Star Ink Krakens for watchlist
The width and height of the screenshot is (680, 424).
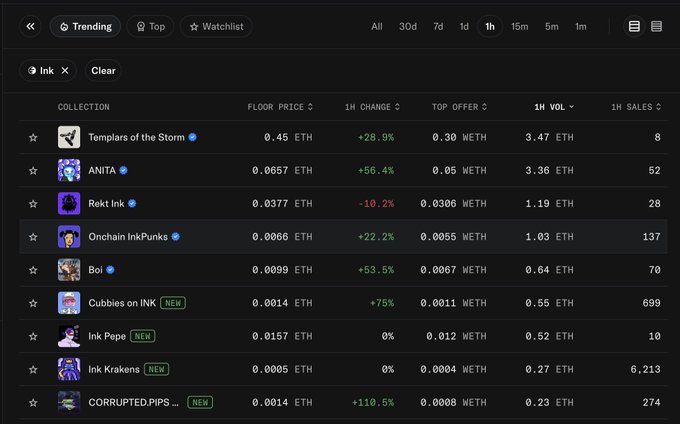[x=33, y=369]
